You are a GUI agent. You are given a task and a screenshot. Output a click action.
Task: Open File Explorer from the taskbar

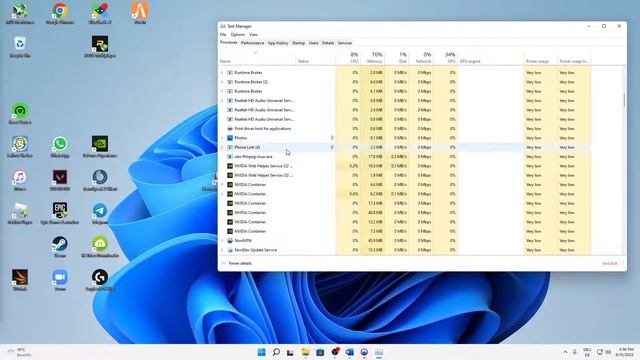coord(305,352)
